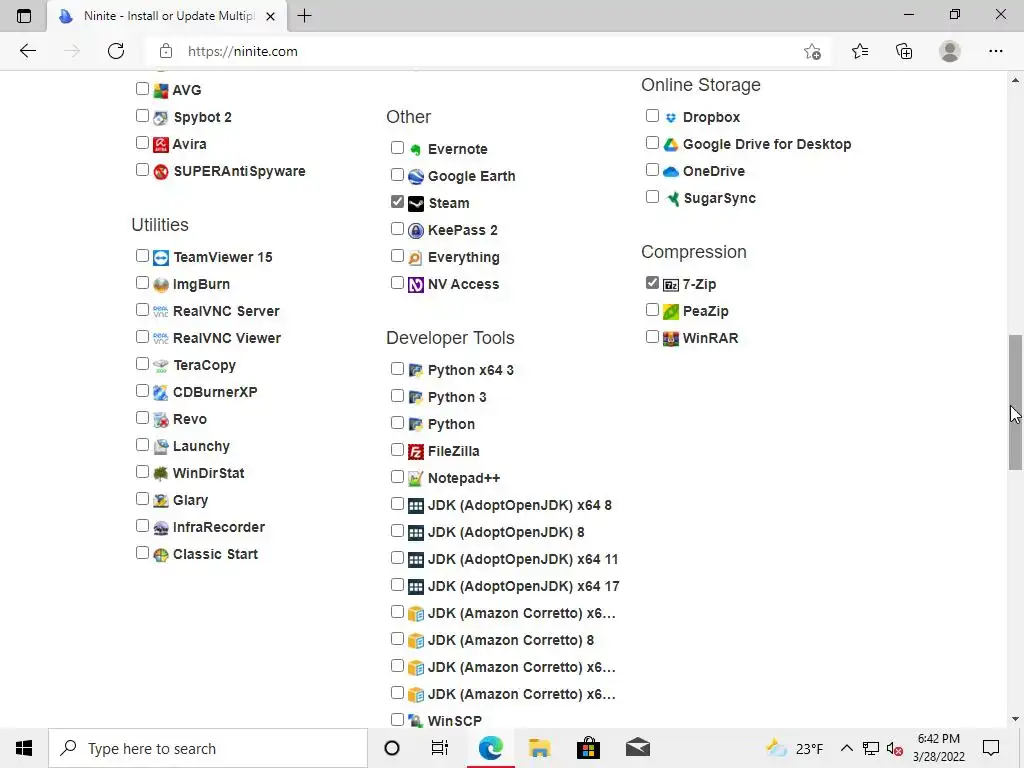
Task: Click the JDK (Amazon Corretto) 8 label
Action: click(511, 641)
